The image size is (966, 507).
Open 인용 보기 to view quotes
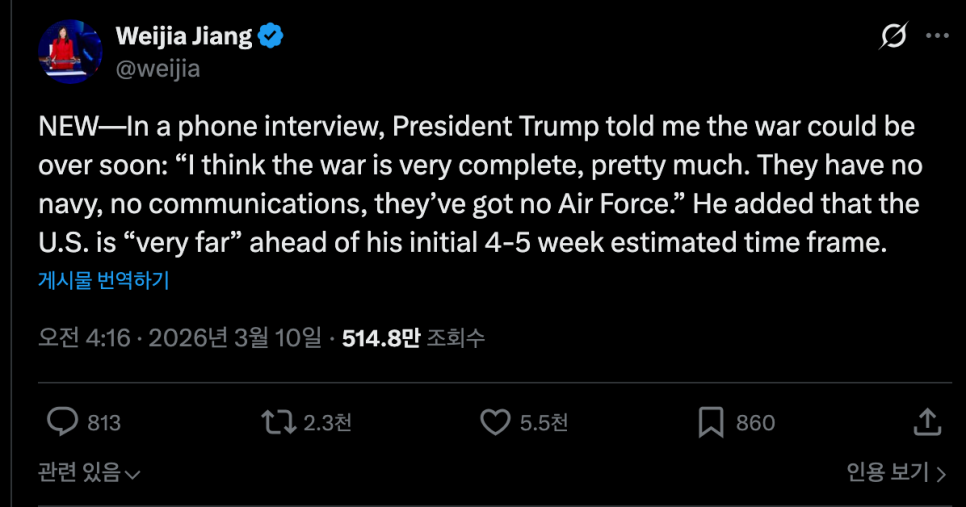(895, 472)
